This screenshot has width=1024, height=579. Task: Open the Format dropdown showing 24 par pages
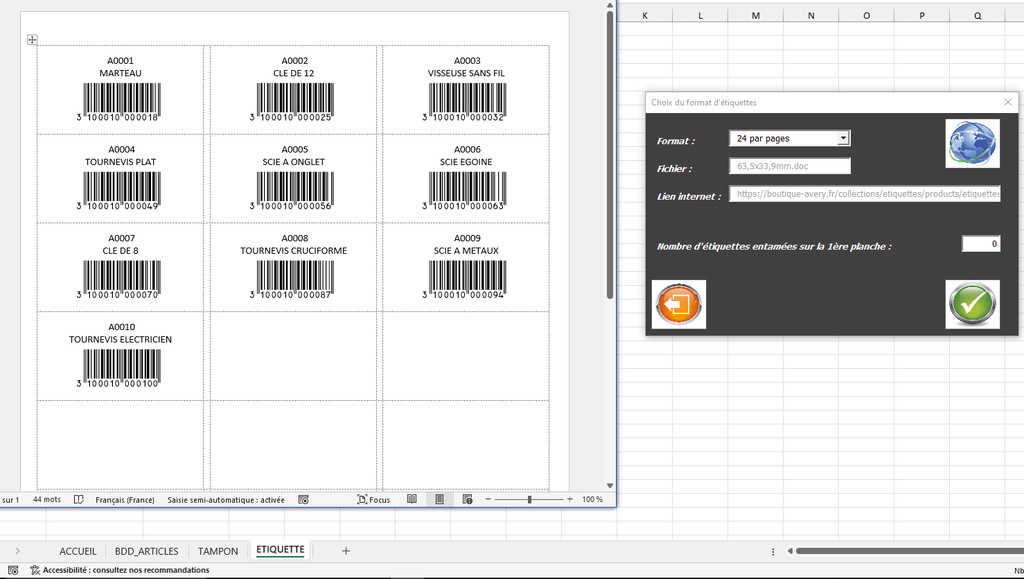click(x=790, y=138)
